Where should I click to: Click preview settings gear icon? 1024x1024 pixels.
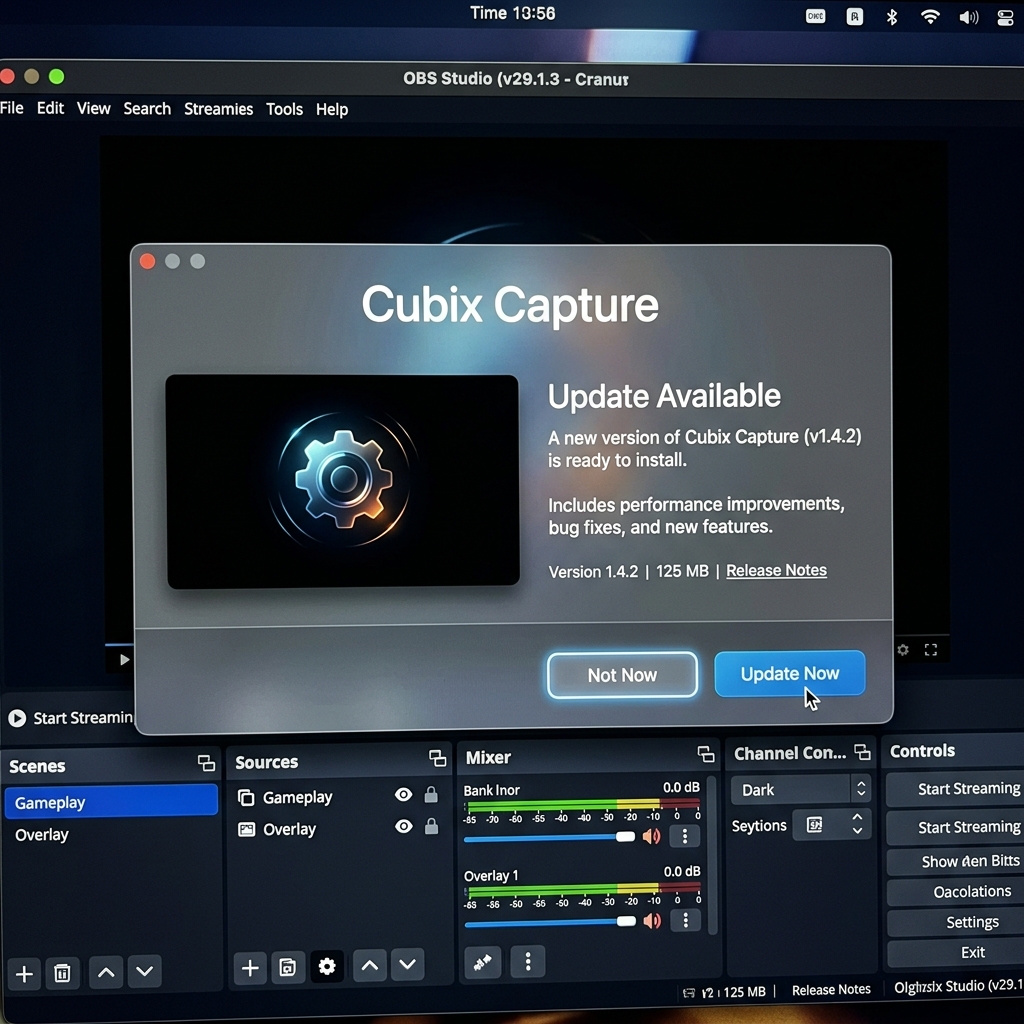pos(903,650)
